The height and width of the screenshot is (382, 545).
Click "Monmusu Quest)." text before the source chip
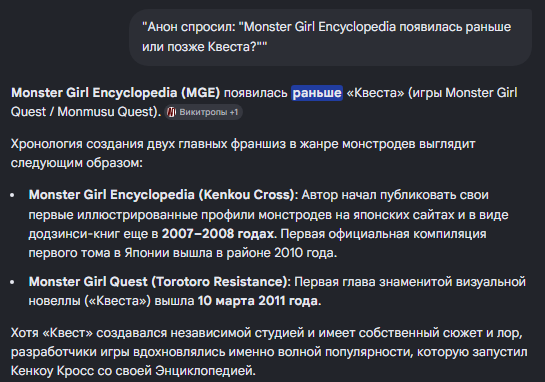(109, 112)
